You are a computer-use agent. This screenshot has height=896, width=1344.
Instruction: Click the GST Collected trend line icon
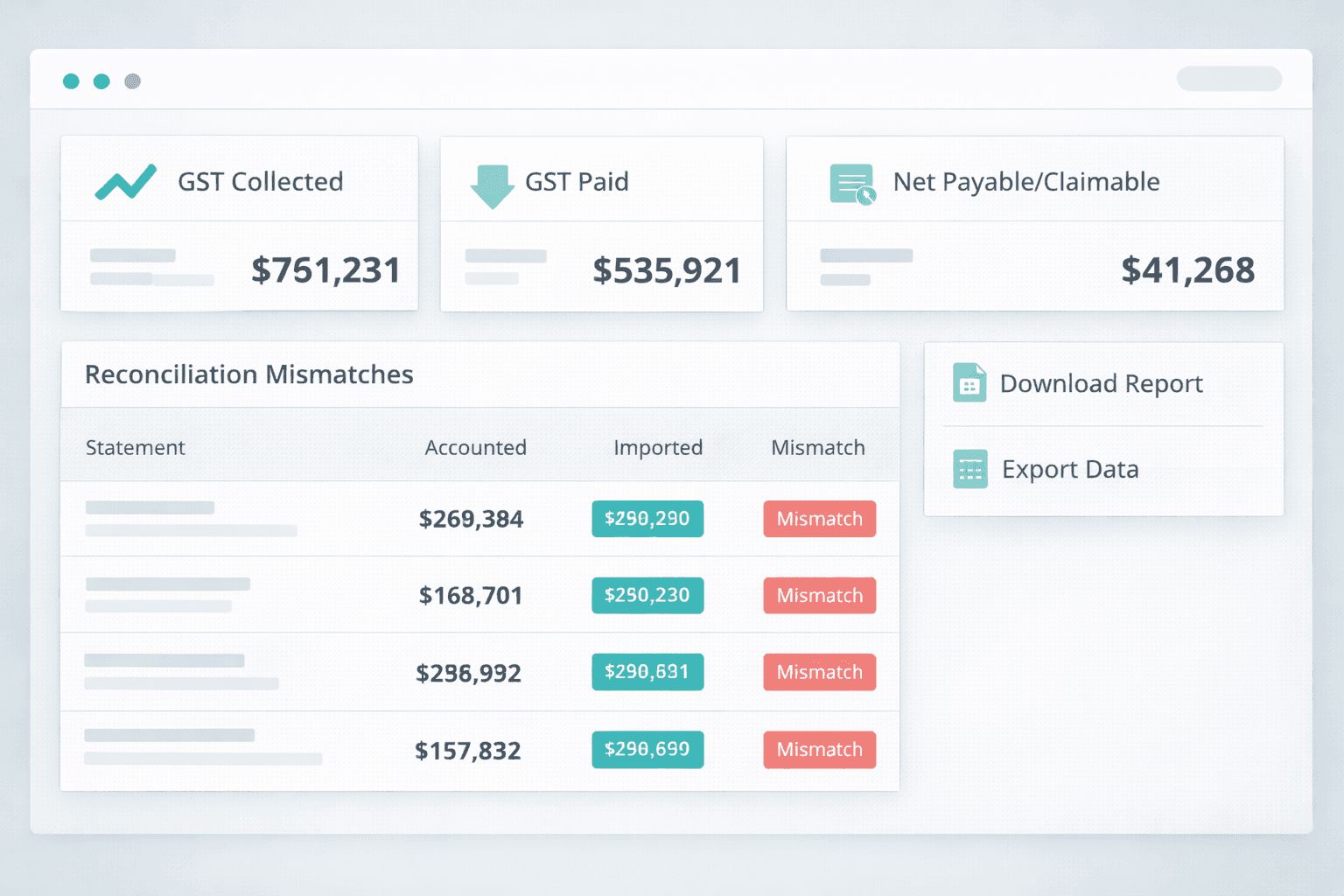coord(125,182)
